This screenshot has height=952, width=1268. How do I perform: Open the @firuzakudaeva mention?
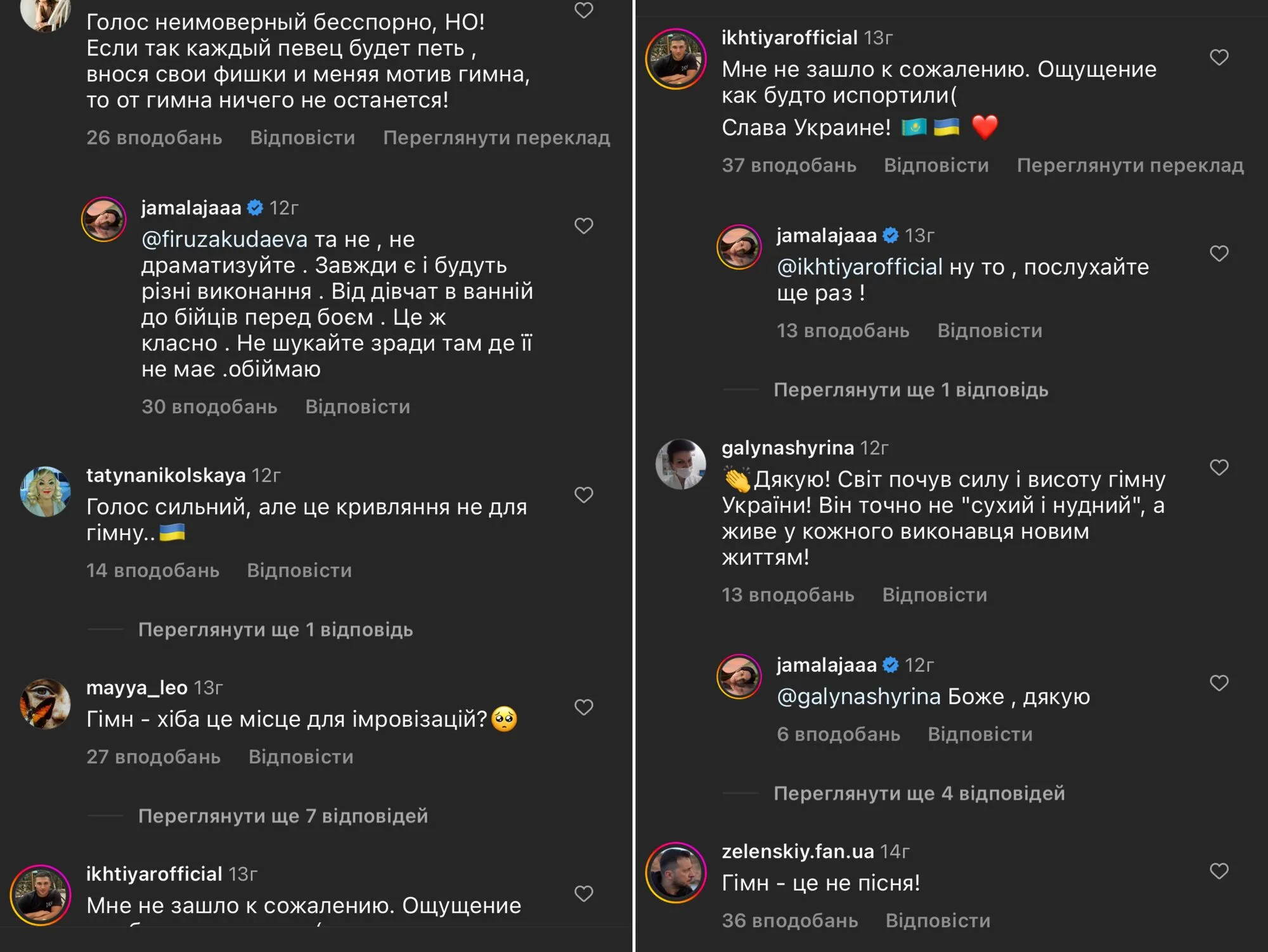[x=224, y=240]
